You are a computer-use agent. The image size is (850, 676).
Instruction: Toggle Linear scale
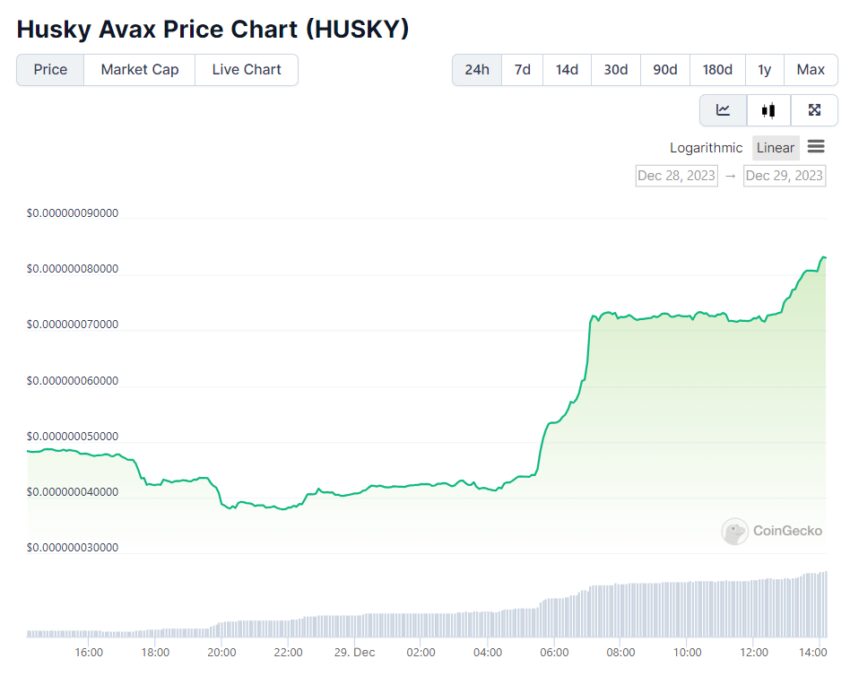click(775, 148)
